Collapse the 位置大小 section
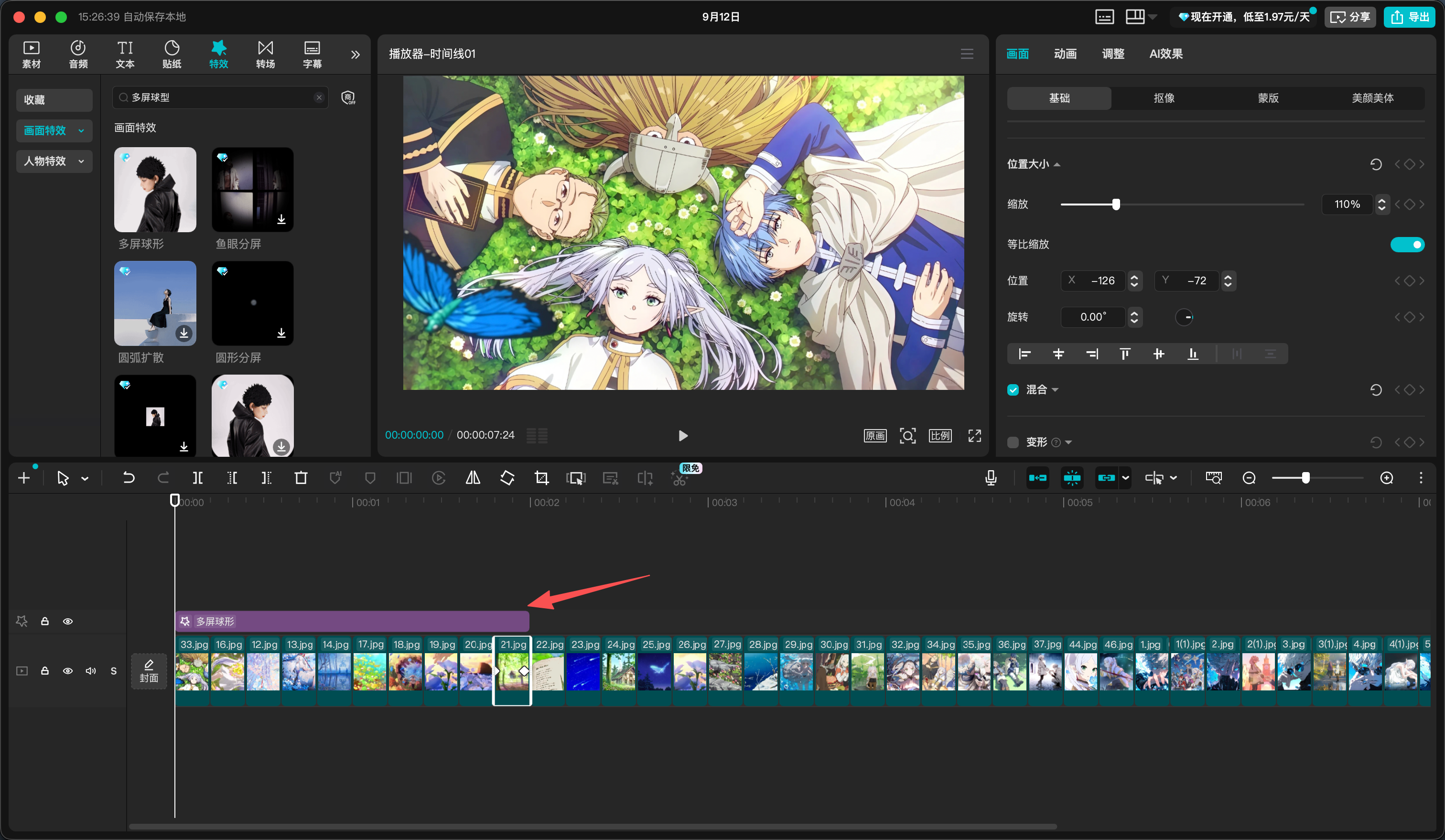1445x840 pixels. click(x=1057, y=164)
